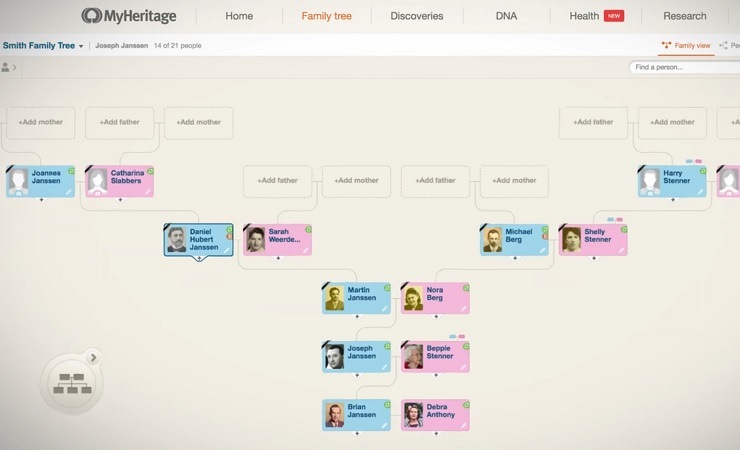Click Add mother above Joannes Janssen
This screenshot has width=740, height=450.
click(41, 122)
